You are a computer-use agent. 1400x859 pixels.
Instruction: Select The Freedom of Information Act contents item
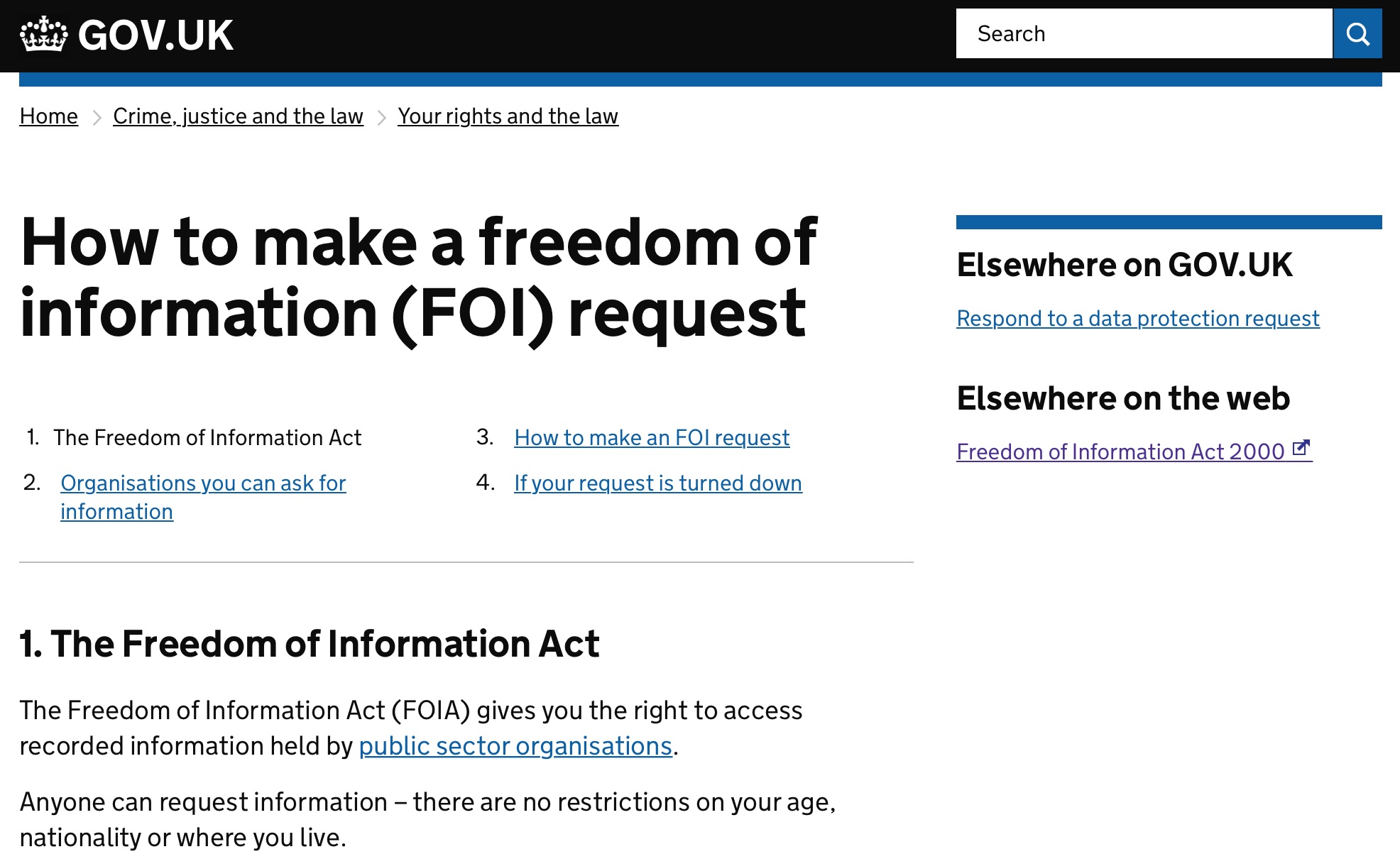pyautogui.click(x=207, y=437)
